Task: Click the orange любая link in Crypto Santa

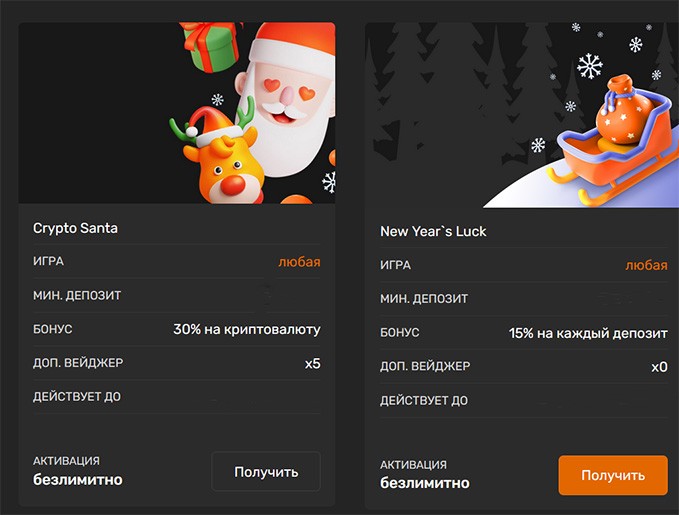Action: 299,262
